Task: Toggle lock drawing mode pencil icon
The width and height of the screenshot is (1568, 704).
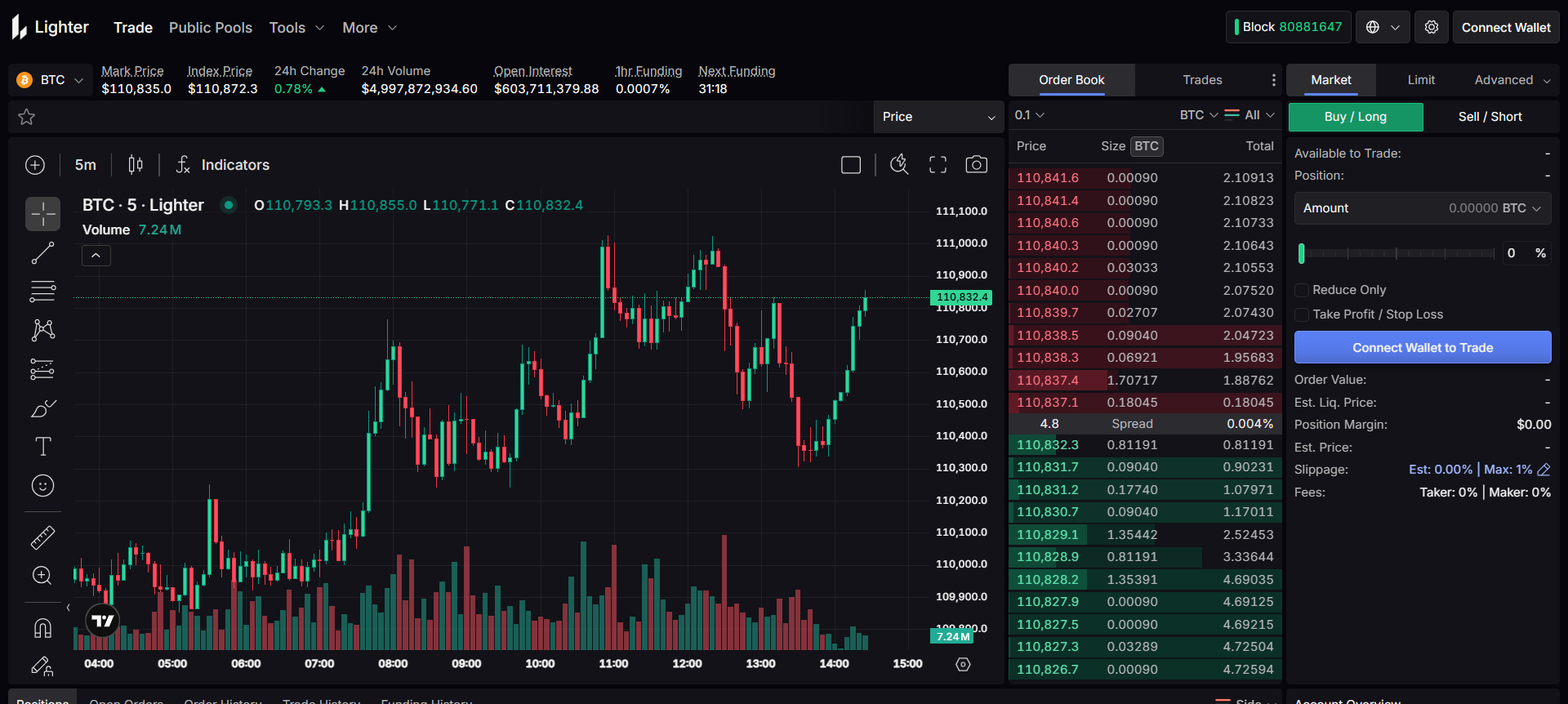Action: click(x=42, y=666)
